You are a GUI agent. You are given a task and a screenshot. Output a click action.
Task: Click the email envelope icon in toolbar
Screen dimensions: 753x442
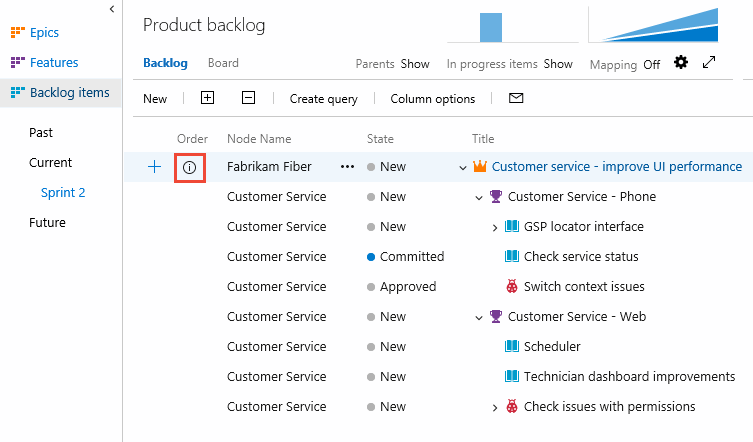pyautogui.click(x=516, y=99)
